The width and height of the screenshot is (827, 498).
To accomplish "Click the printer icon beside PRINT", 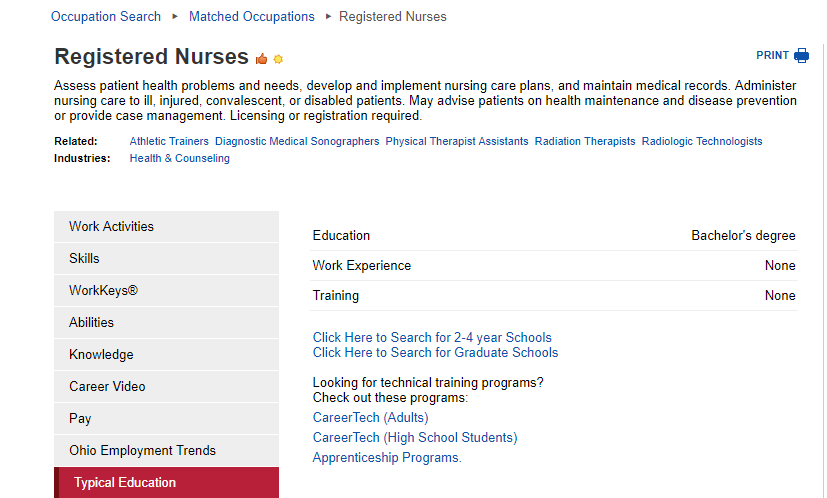I will tap(801, 55).
